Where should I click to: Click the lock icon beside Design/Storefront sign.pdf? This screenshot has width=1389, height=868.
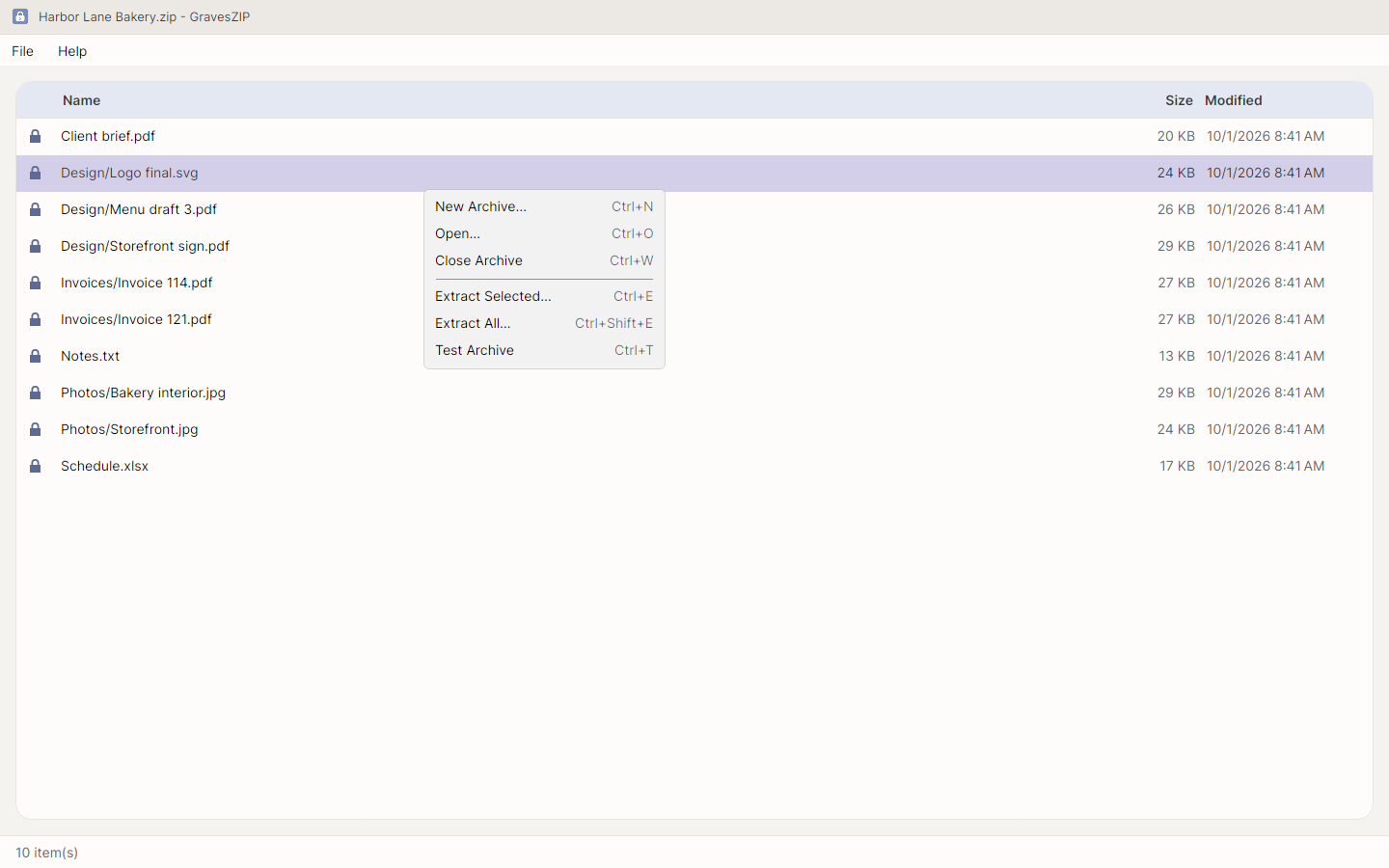click(35, 246)
